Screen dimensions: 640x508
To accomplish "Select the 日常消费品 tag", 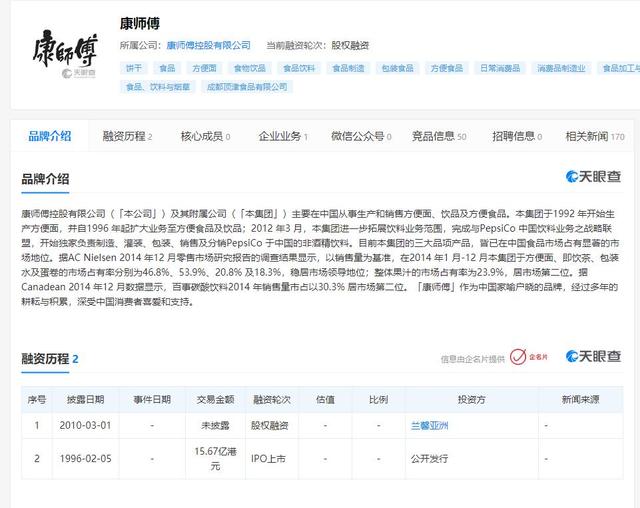I will (500, 68).
